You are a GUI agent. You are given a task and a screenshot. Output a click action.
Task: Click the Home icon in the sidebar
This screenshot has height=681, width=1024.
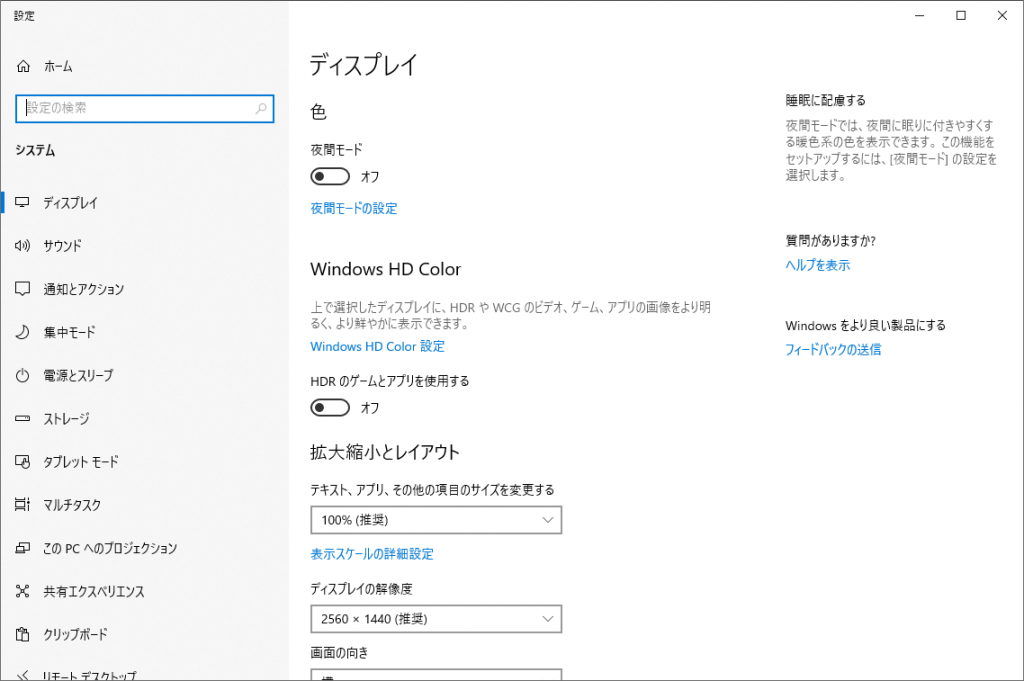click(x=23, y=66)
